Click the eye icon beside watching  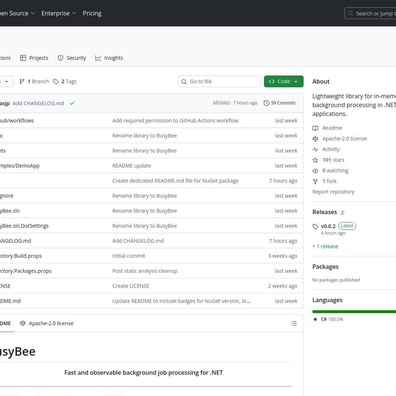(315, 171)
